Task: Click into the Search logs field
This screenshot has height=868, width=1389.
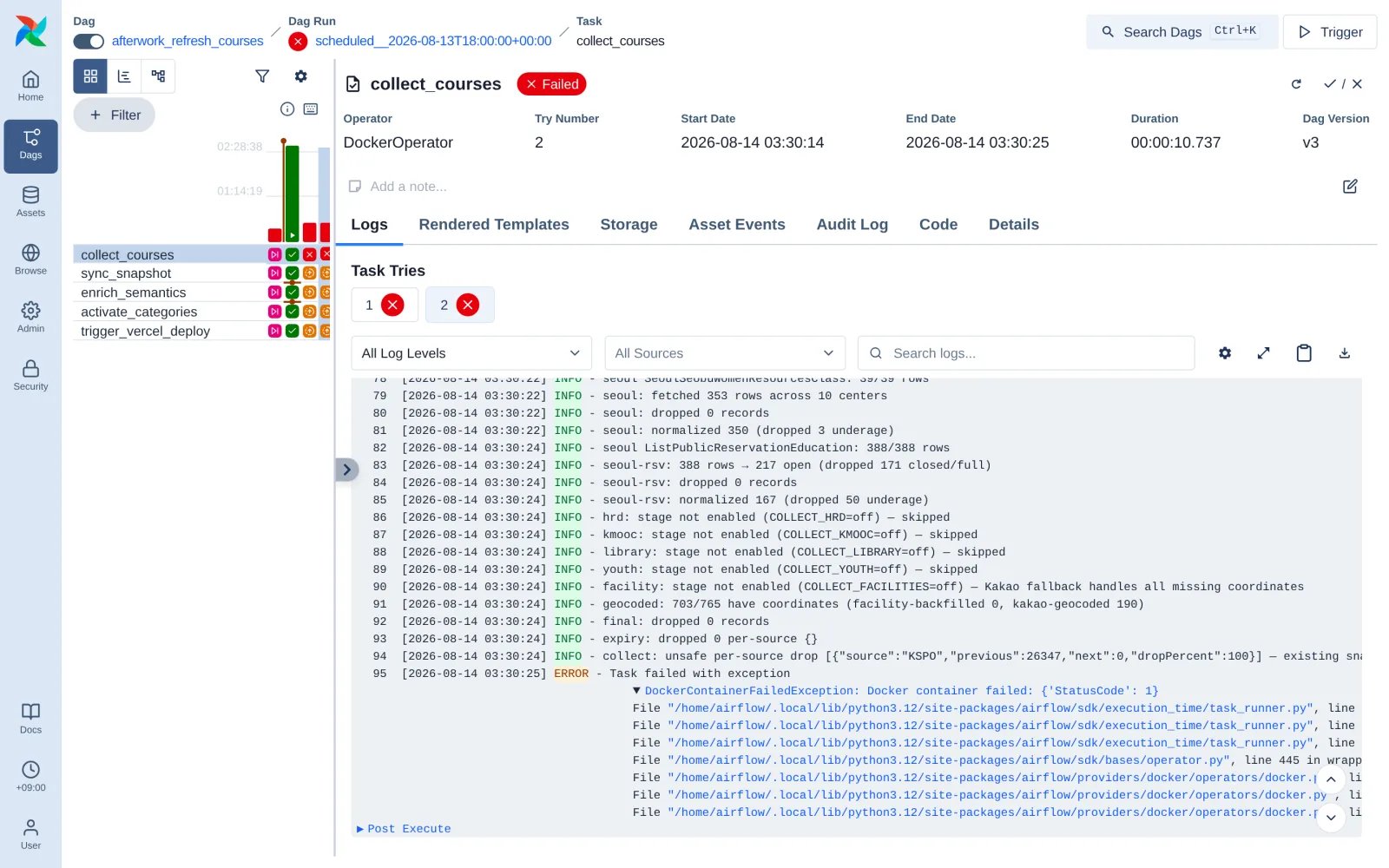Action: [x=1026, y=353]
